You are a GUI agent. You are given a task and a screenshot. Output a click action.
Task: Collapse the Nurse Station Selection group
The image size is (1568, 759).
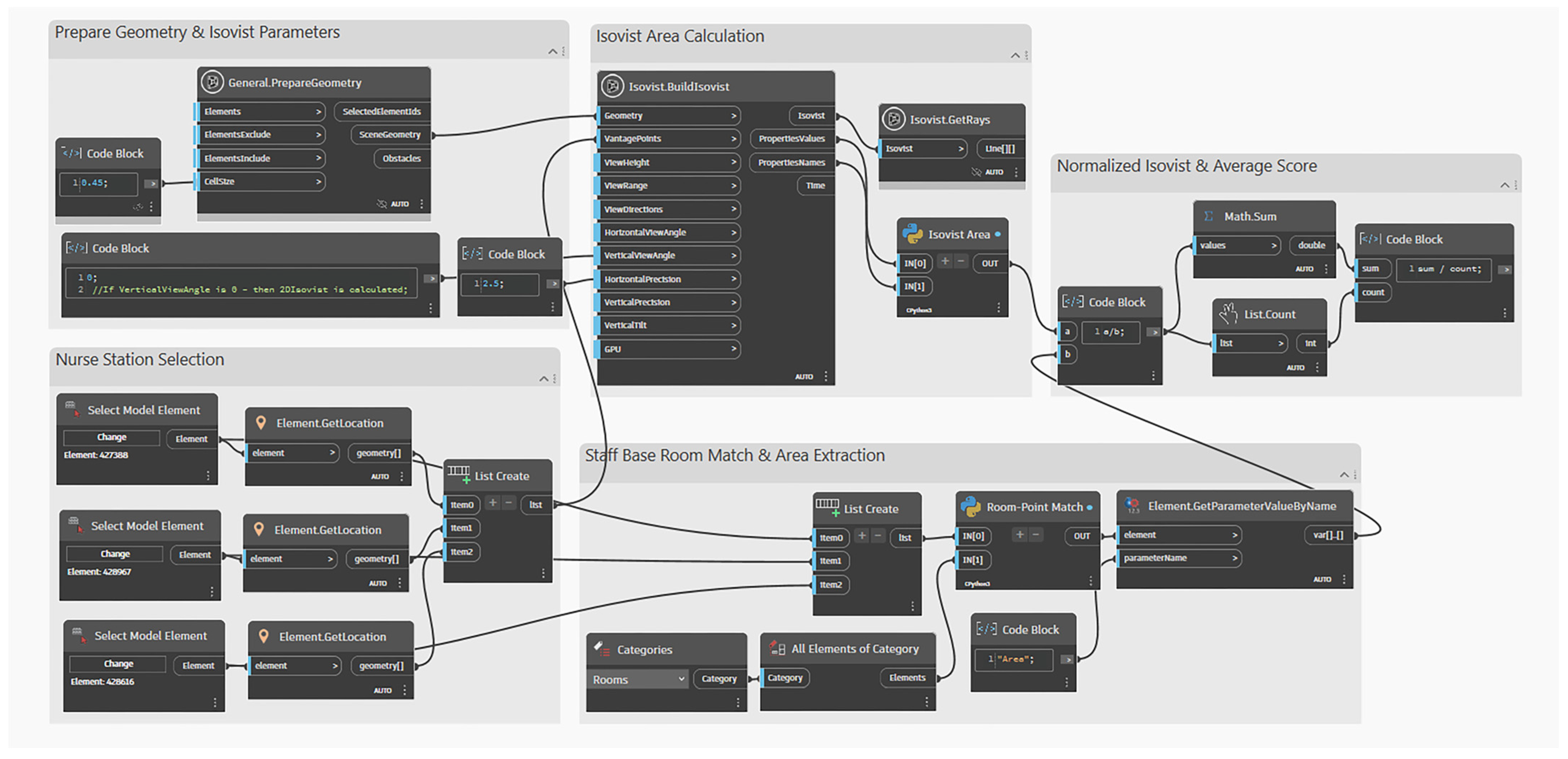point(543,378)
